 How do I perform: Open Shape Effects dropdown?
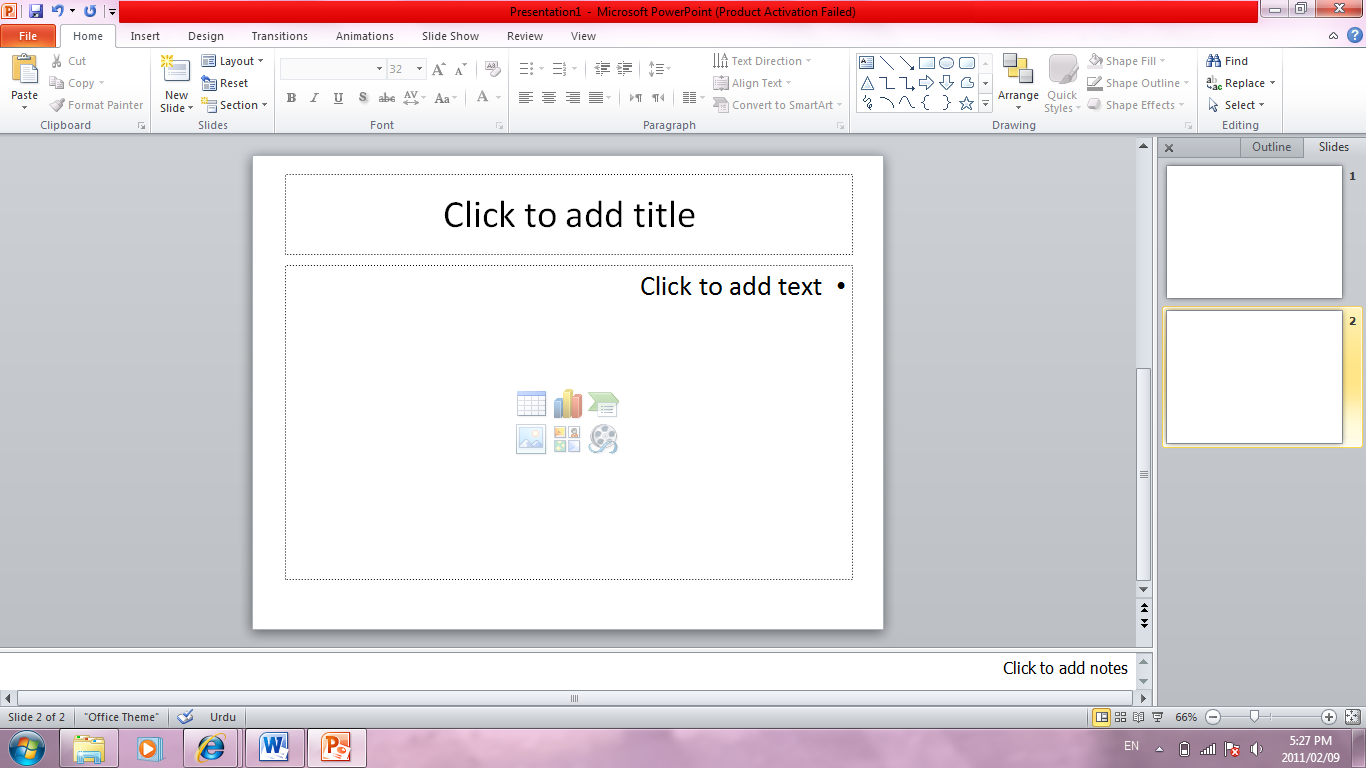pos(1137,105)
